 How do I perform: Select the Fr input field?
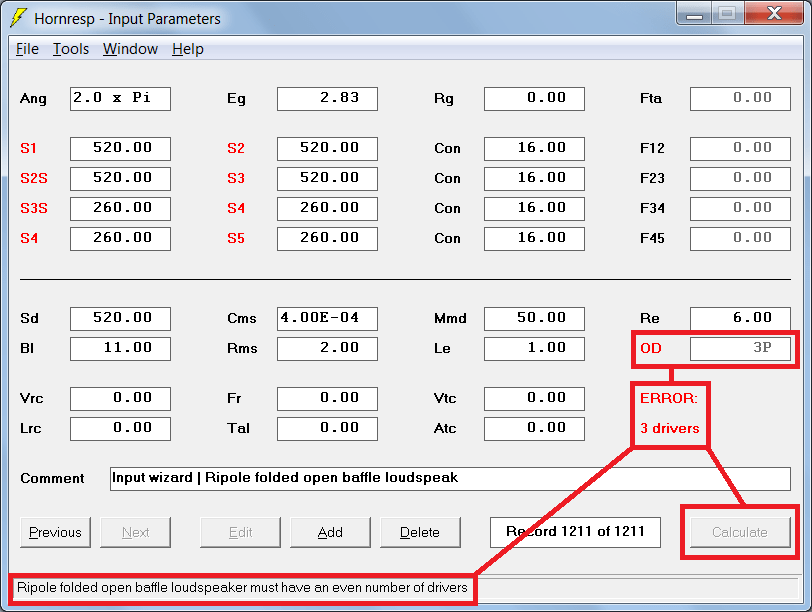[327, 399]
